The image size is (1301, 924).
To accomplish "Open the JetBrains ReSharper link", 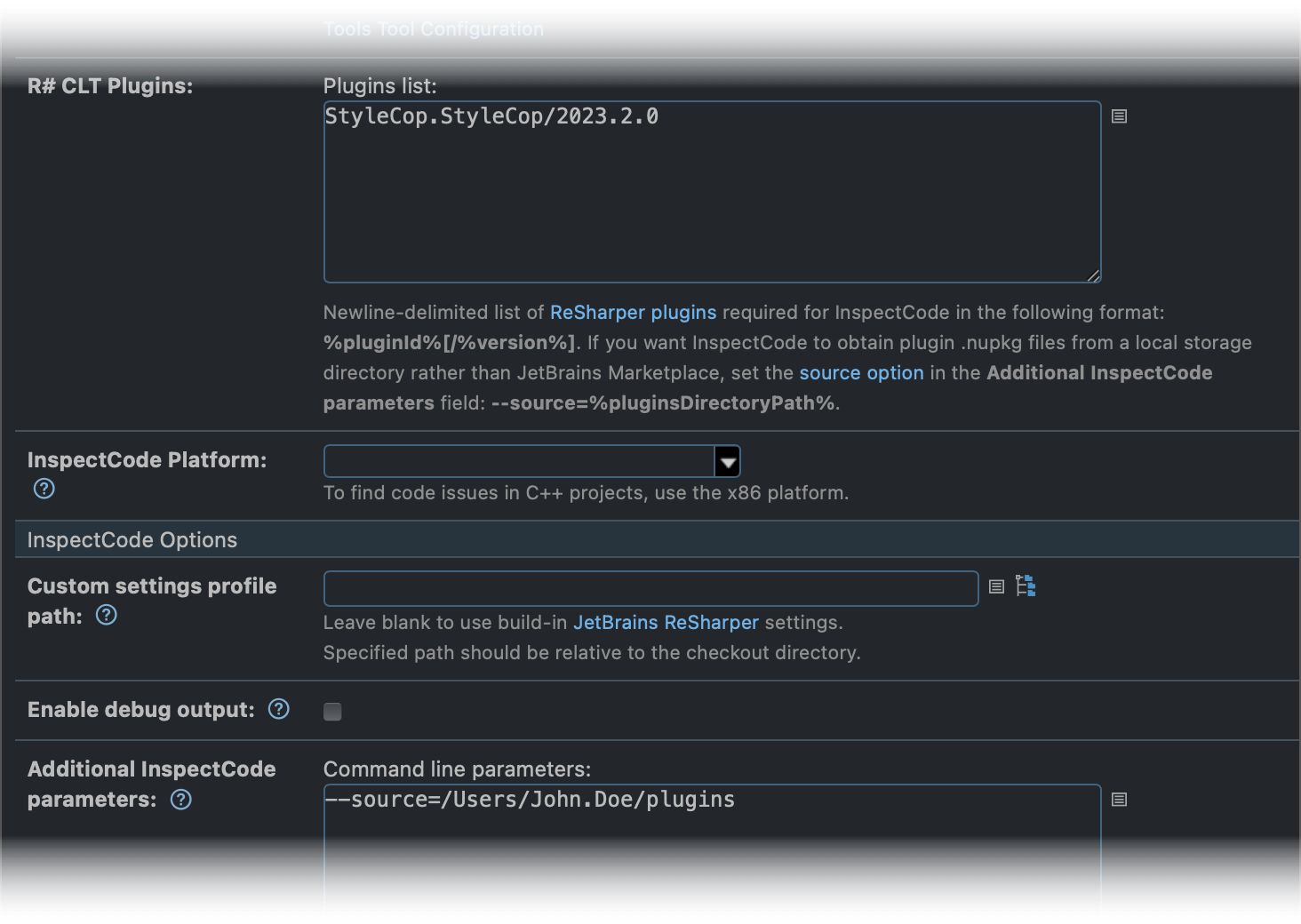I will [x=666, y=622].
